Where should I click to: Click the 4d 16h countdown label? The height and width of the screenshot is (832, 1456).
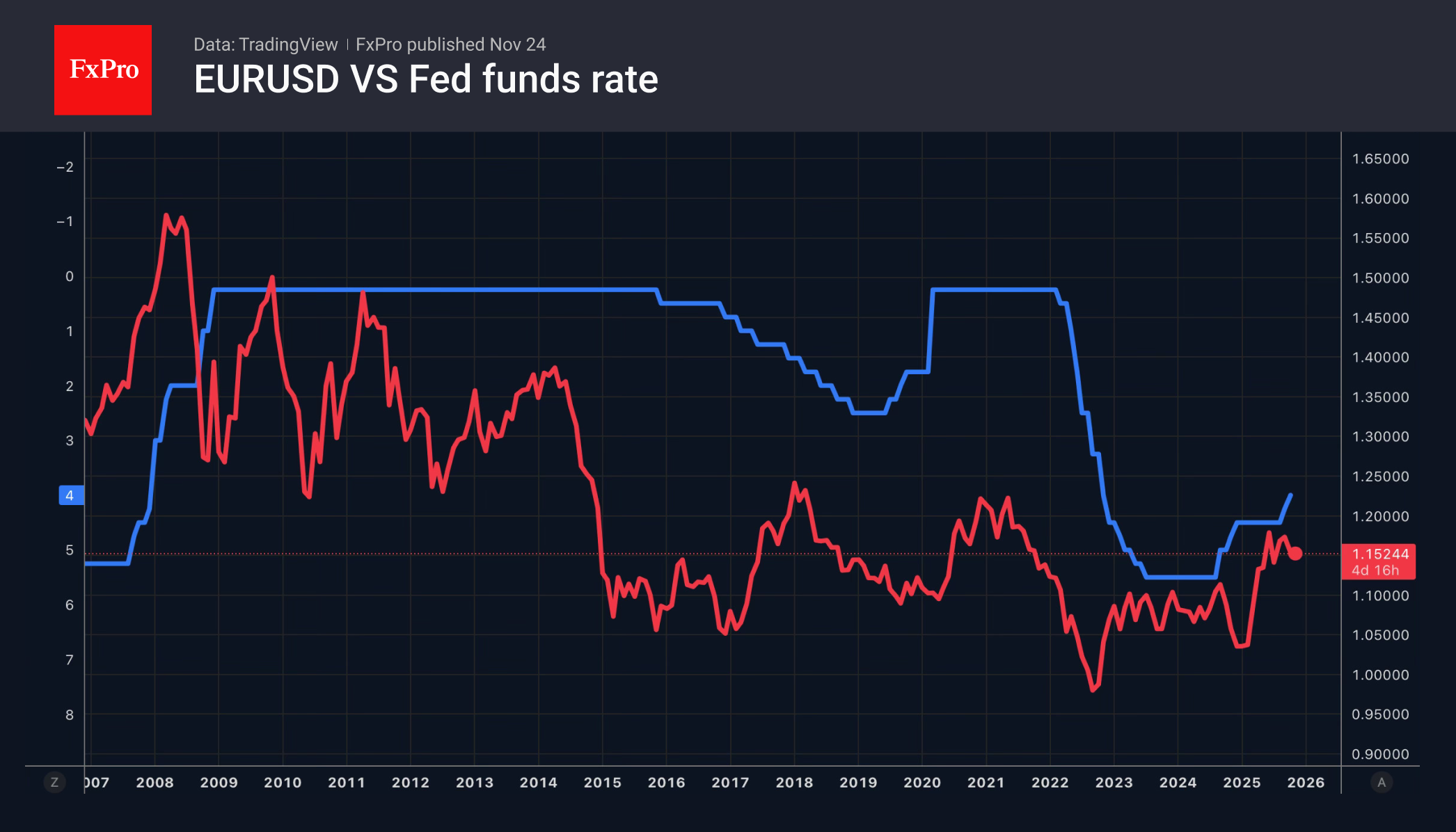tap(1375, 570)
